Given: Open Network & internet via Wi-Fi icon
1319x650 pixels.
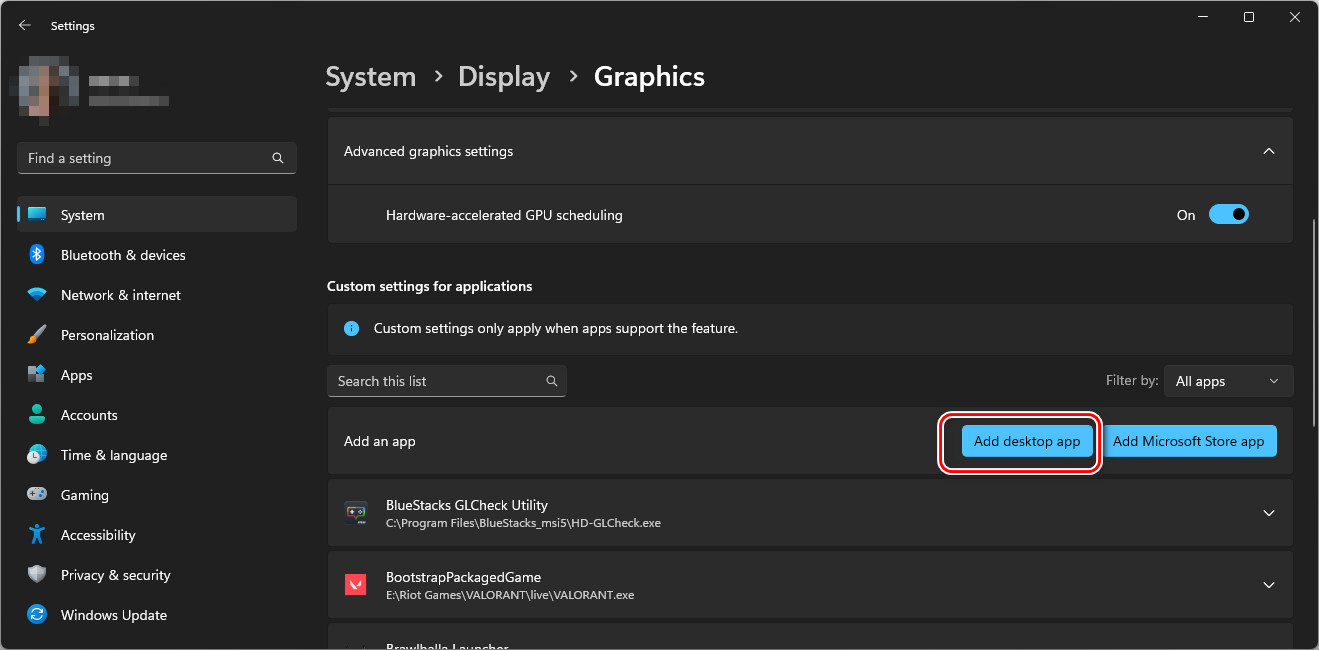Looking at the screenshot, I should coord(37,295).
